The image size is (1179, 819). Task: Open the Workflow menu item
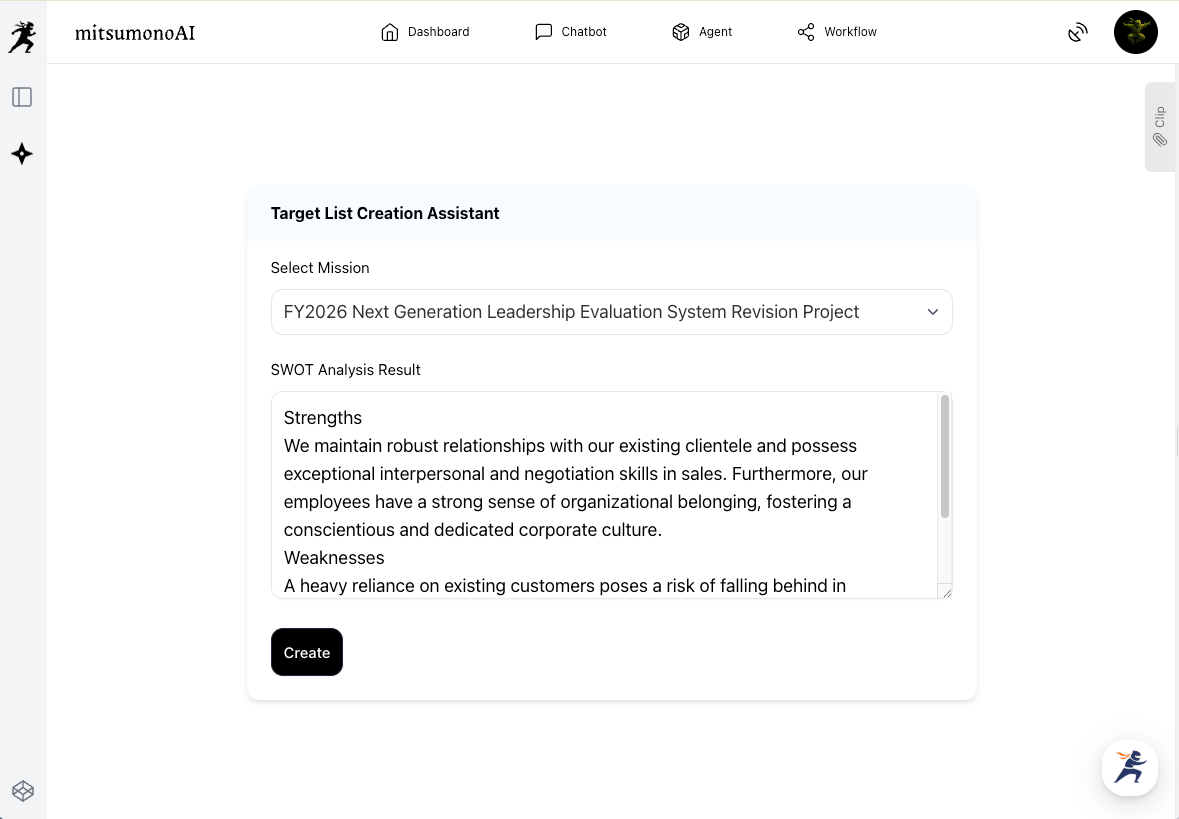(850, 32)
